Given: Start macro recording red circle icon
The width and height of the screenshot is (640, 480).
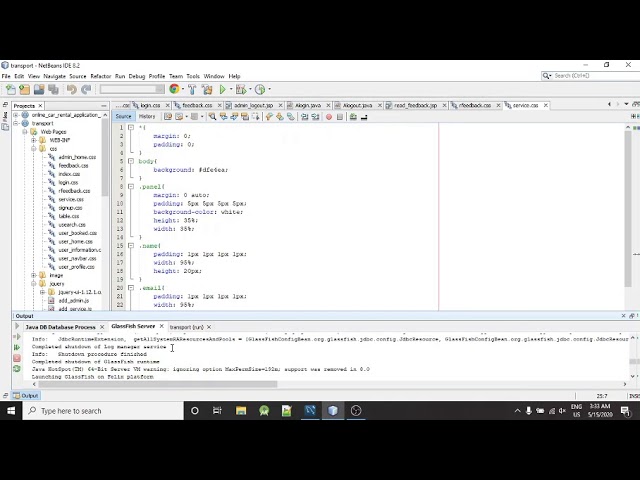Looking at the screenshot, I should (x=329, y=117).
